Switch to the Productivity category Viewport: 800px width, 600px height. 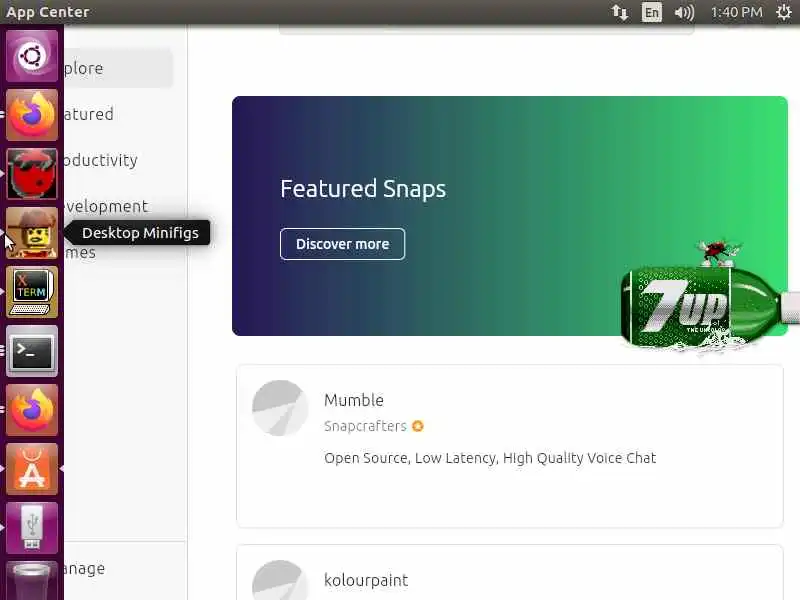pos(118,160)
